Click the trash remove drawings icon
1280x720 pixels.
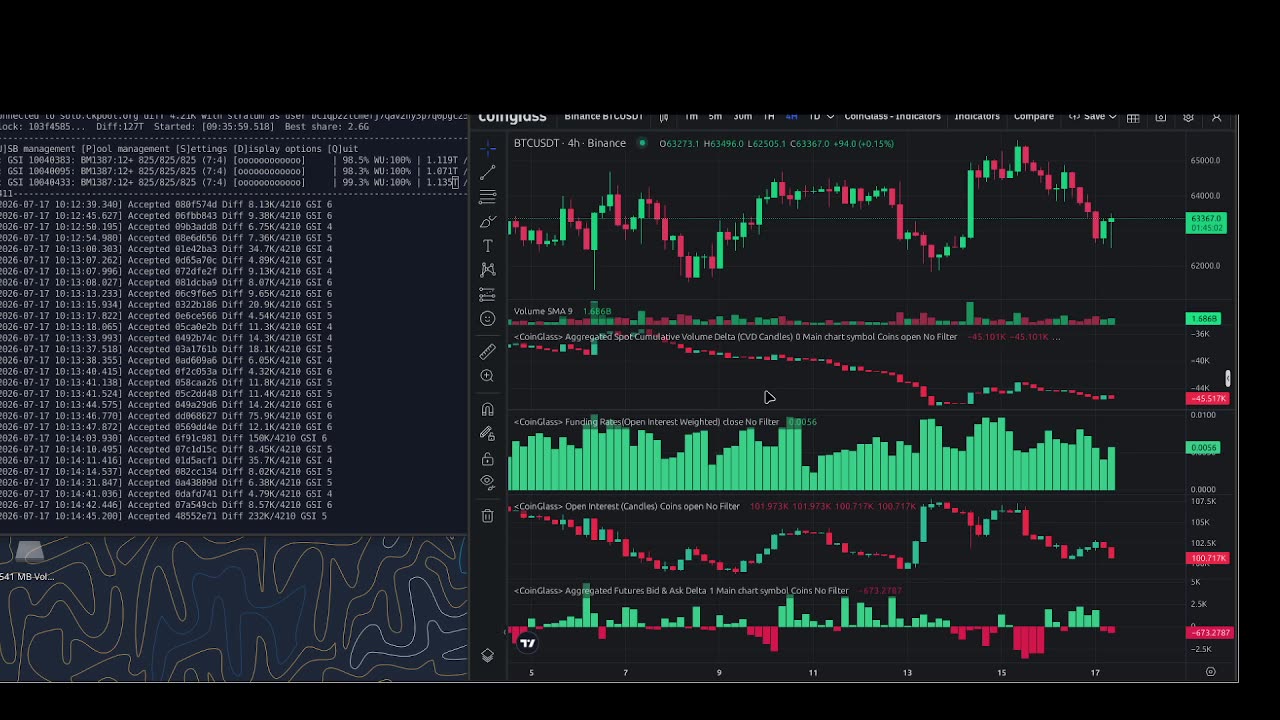click(488, 516)
